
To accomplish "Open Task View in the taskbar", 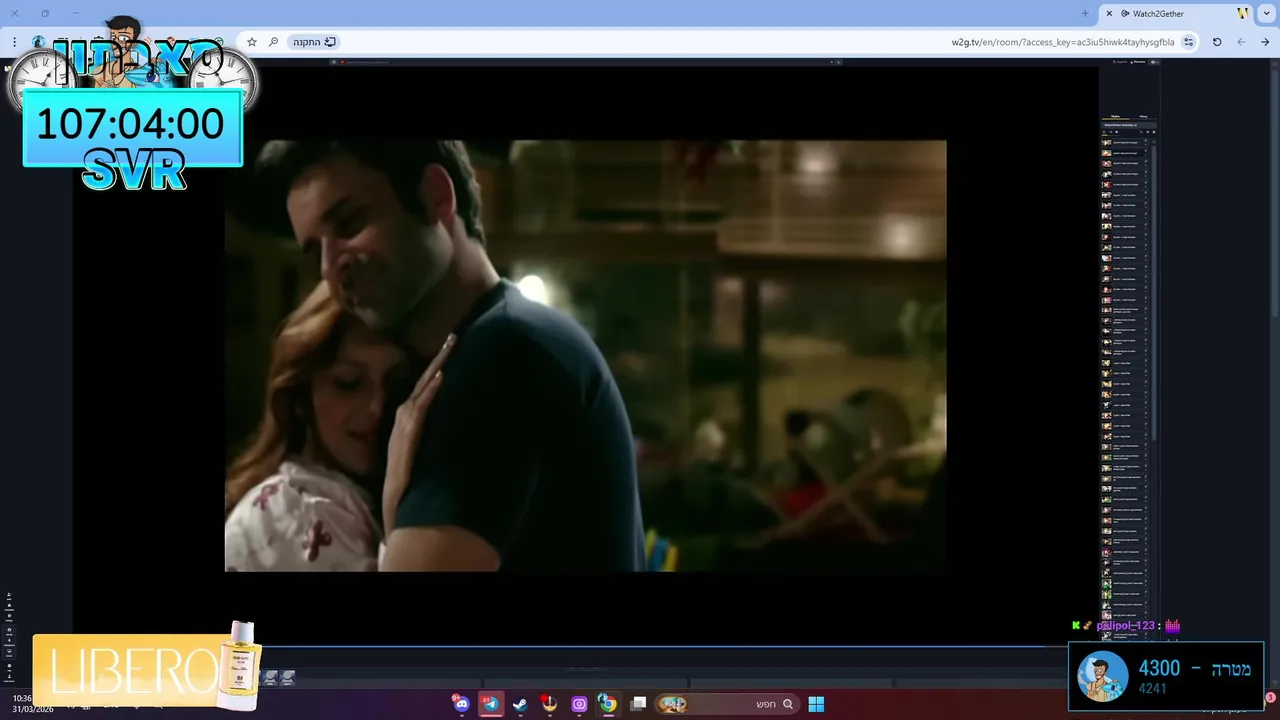I will pyautogui.click(x=639, y=704).
